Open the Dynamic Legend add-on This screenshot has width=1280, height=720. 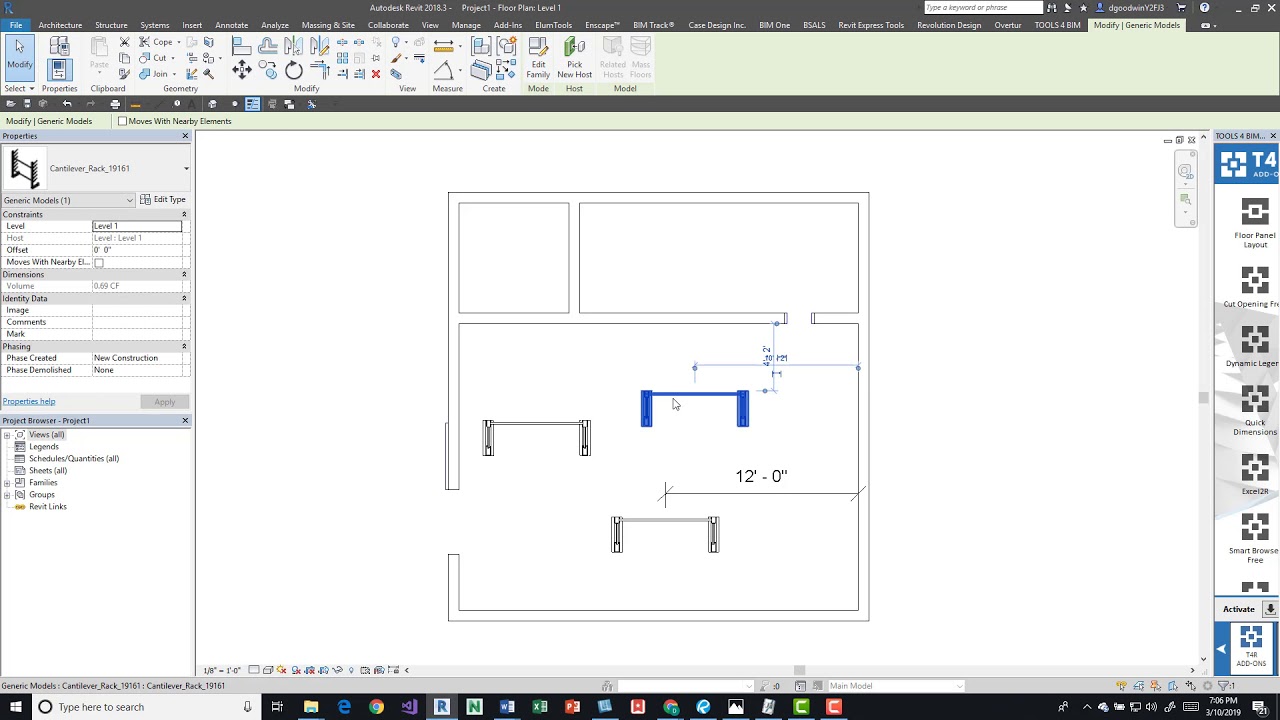pyautogui.click(x=1254, y=347)
